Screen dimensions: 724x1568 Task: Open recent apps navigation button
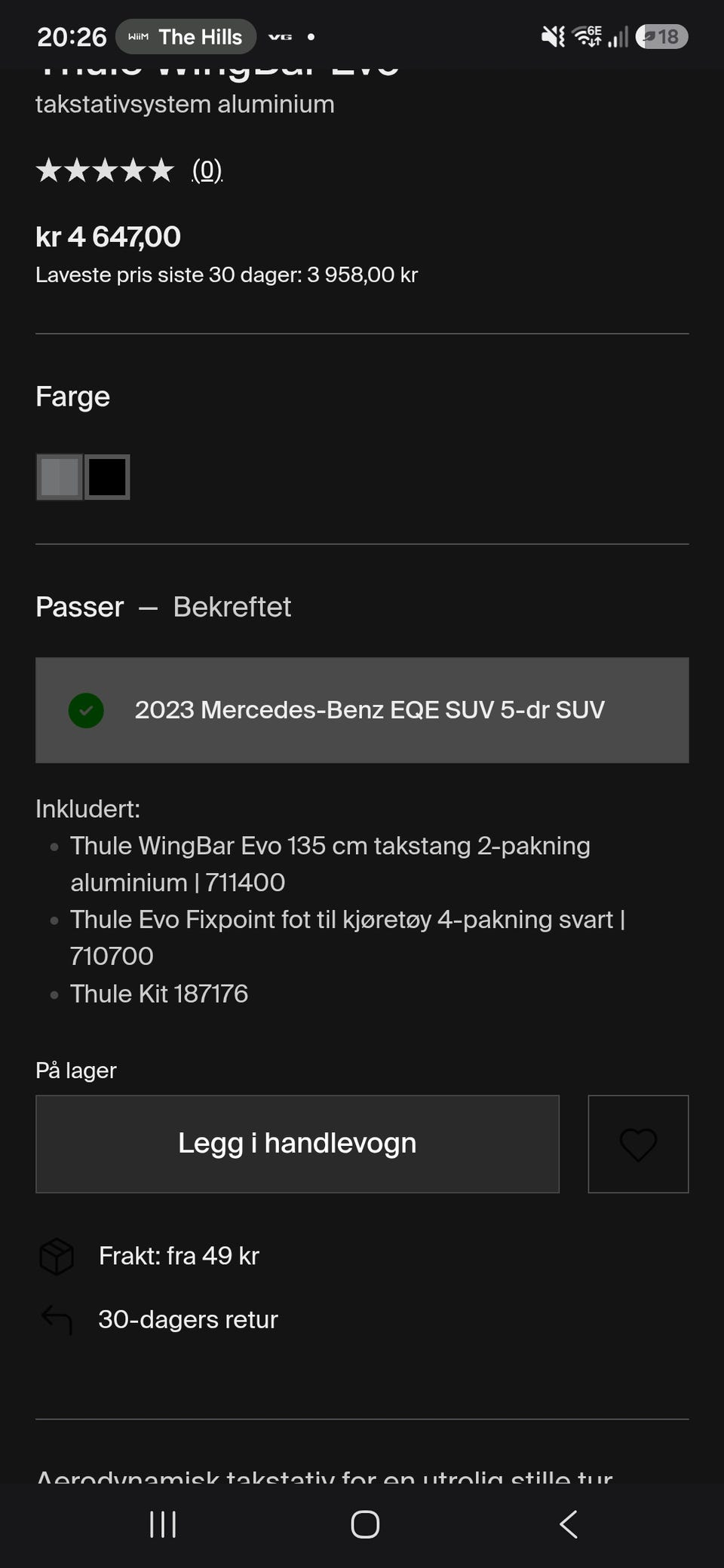click(x=163, y=1524)
